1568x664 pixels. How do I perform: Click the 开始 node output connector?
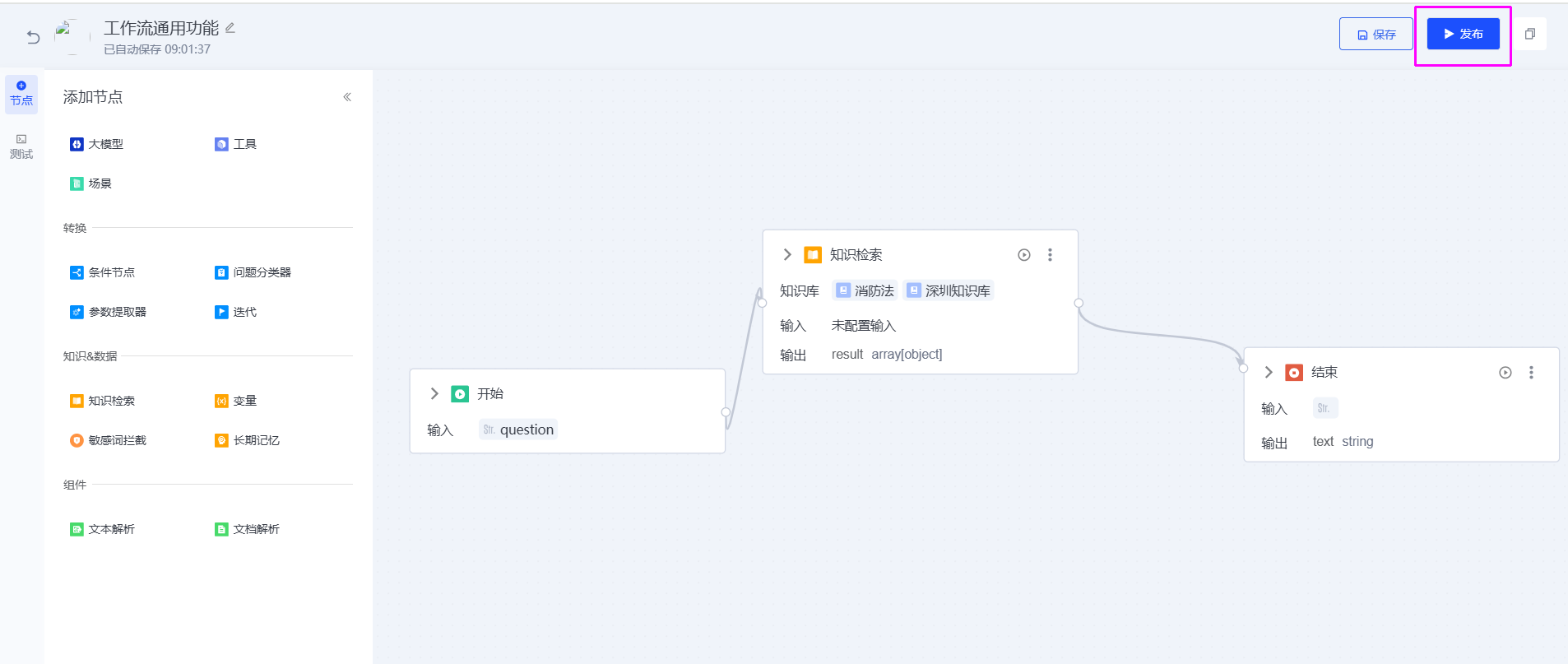pos(726,412)
